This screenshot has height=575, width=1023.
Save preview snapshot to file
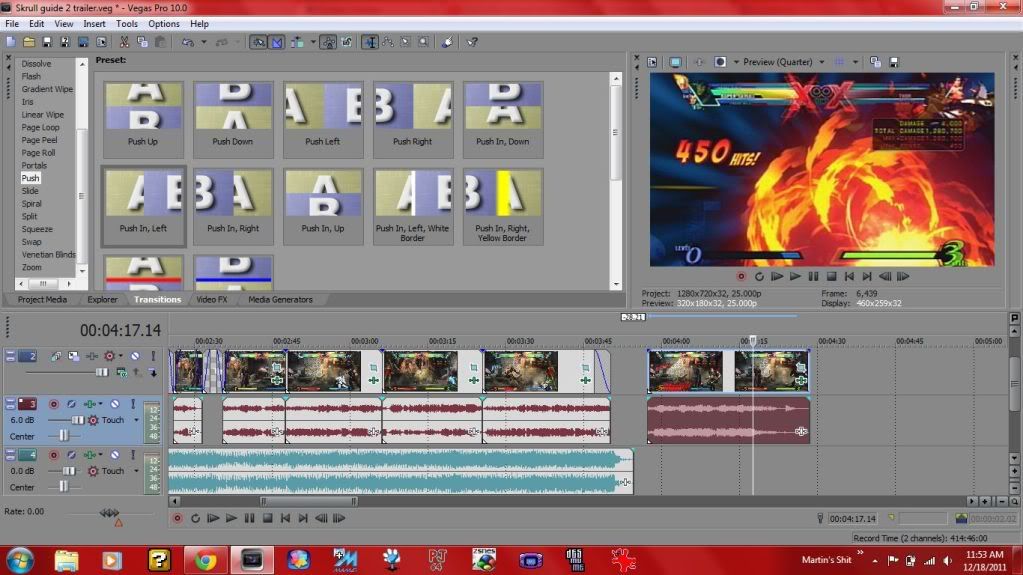(894, 62)
